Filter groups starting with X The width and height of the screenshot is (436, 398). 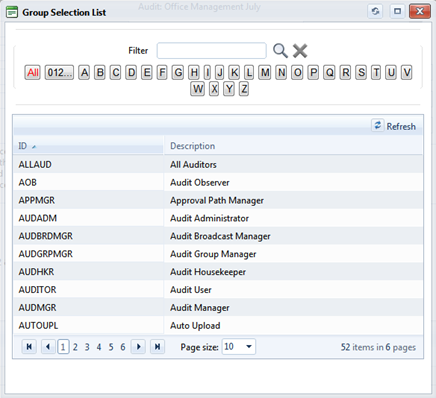point(214,89)
